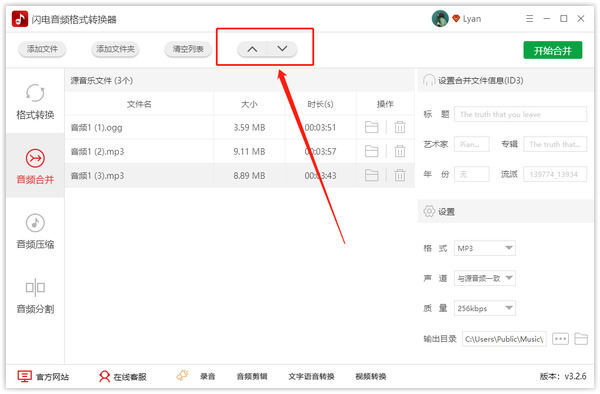Click the 在线客服 person icon
The height and width of the screenshot is (394, 600).
104,376
